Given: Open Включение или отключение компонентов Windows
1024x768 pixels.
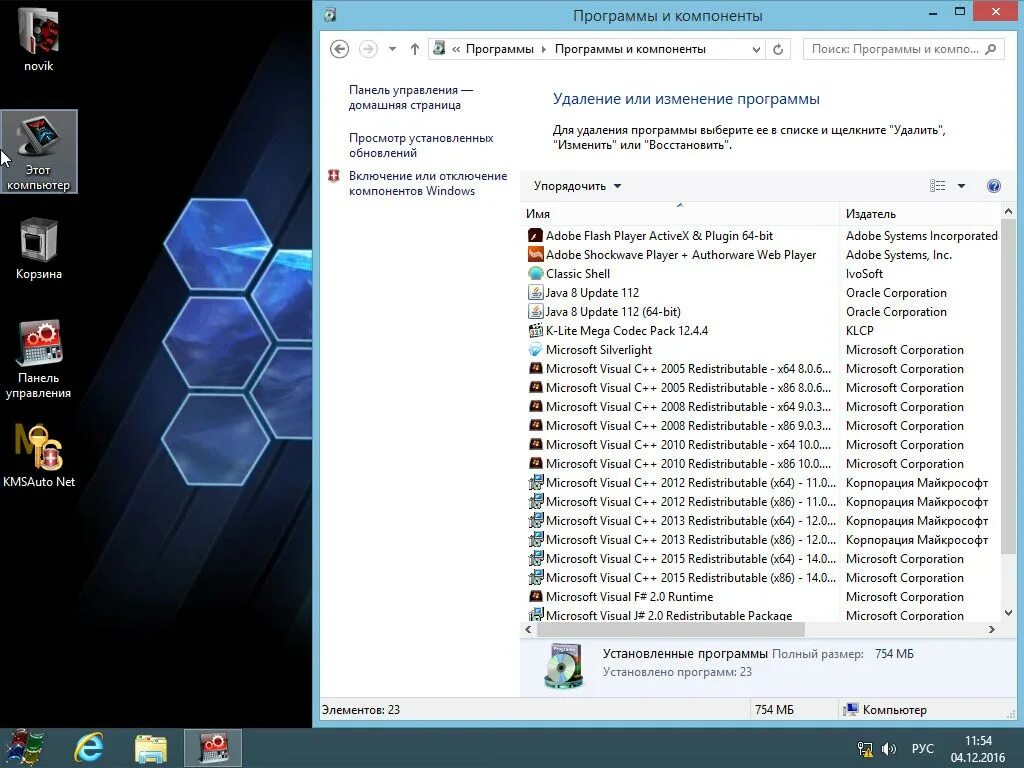Looking at the screenshot, I should [x=428, y=183].
